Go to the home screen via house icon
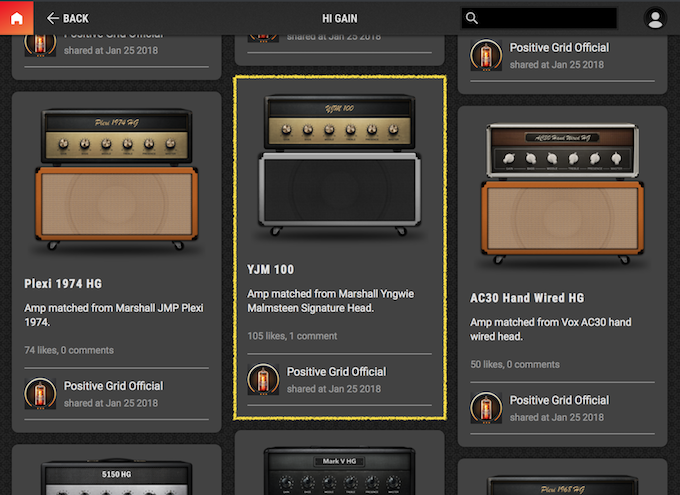Screen dimensions: 680x495 (x=16, y=18)
